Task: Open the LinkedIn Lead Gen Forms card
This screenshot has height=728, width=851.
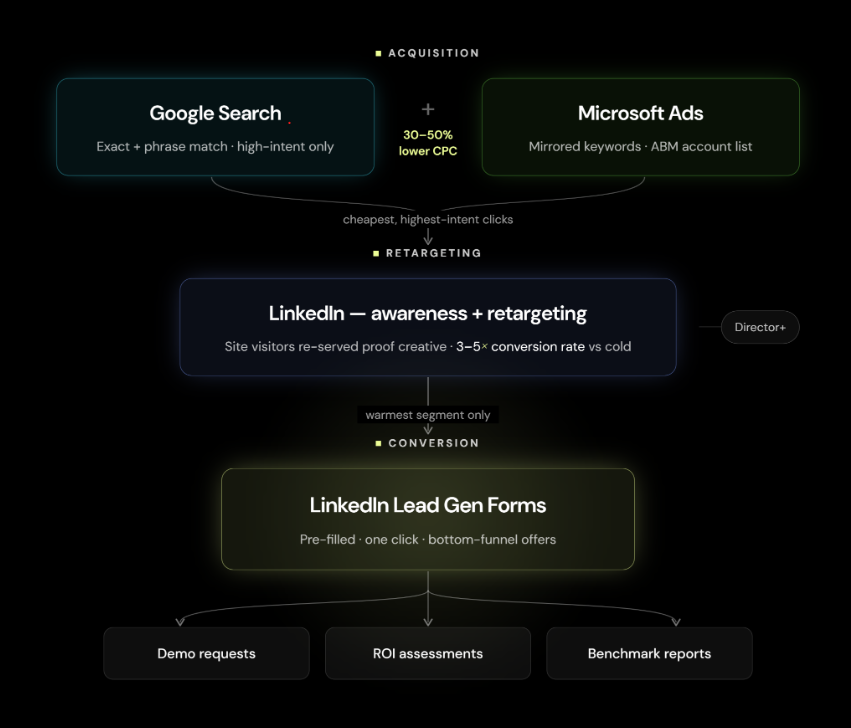Action: [x=428, y=519]
